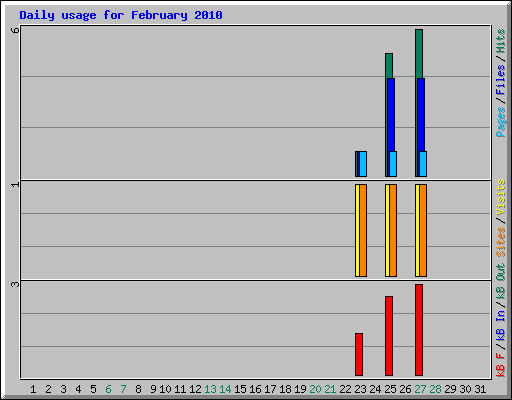Select the cyan Pages bar for day 23
The image size is (512, 400).
(363, 164)
